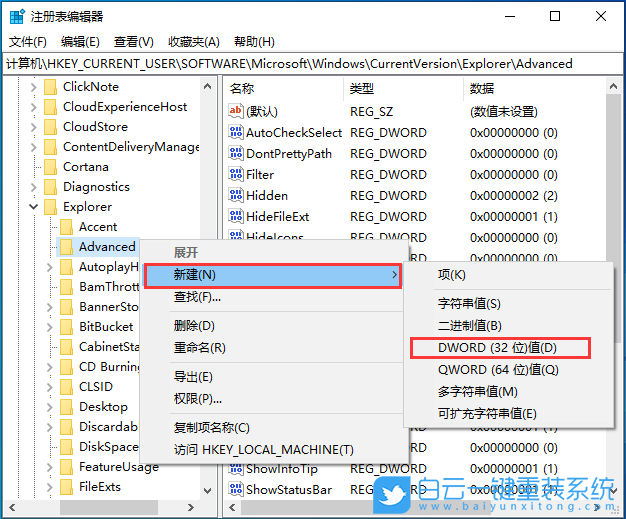
Task: Click the DWORD icon of Hidden
Action: coord(236,195)
